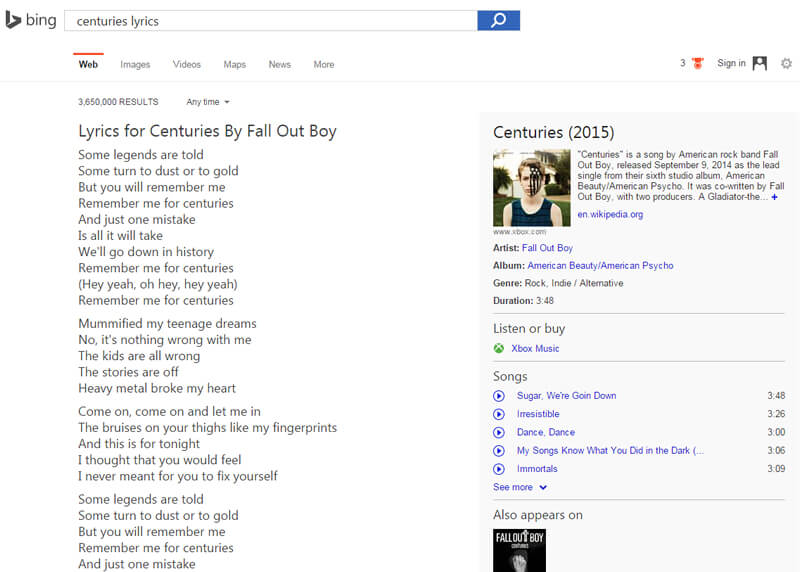The width and height of the screenshot is (800, 572).
Task: Open the Immortals song link
Action: (x=537, y=469)
